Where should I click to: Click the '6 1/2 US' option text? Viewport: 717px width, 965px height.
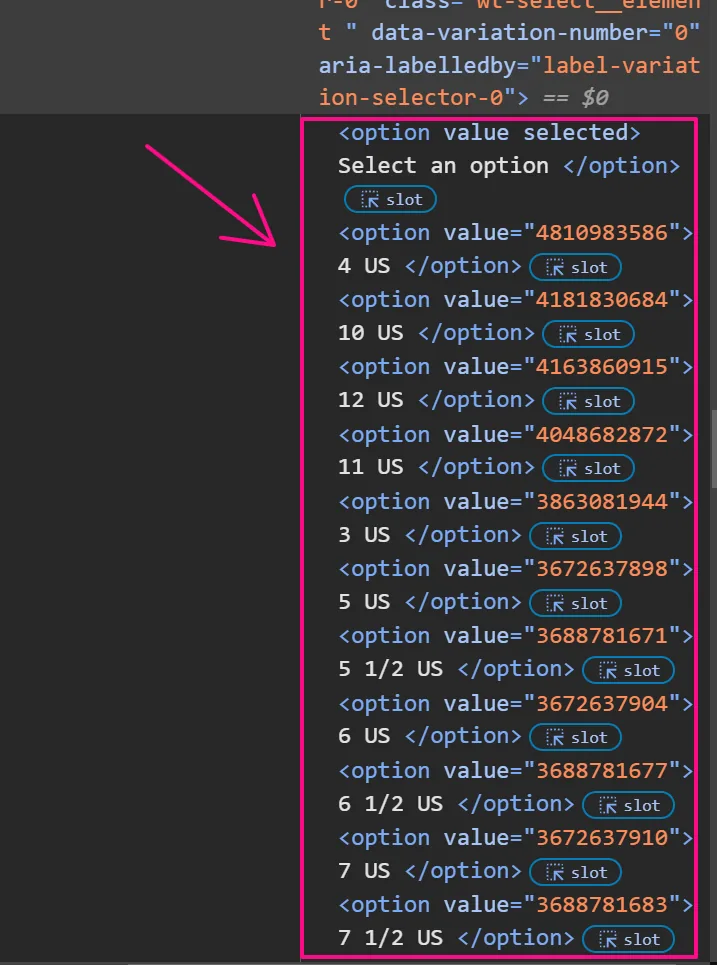pos(391,804)
